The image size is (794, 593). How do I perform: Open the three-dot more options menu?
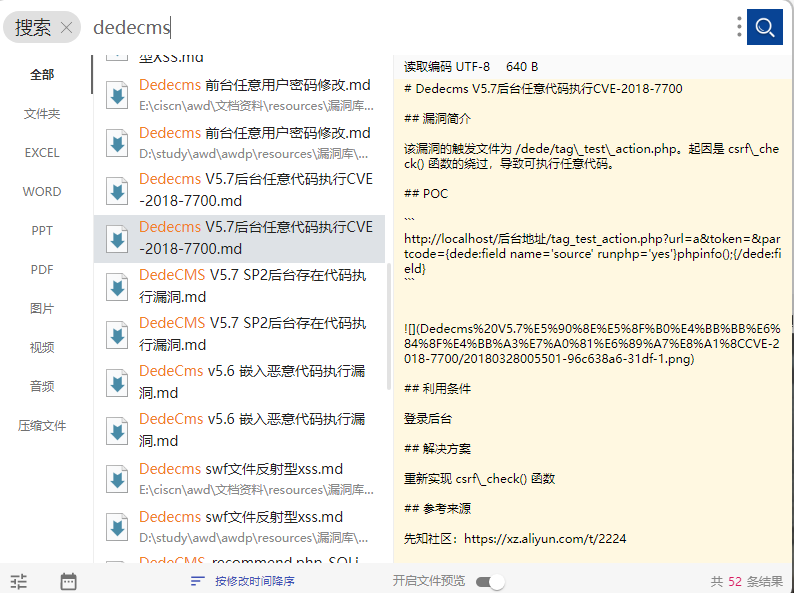coord(739,27)
